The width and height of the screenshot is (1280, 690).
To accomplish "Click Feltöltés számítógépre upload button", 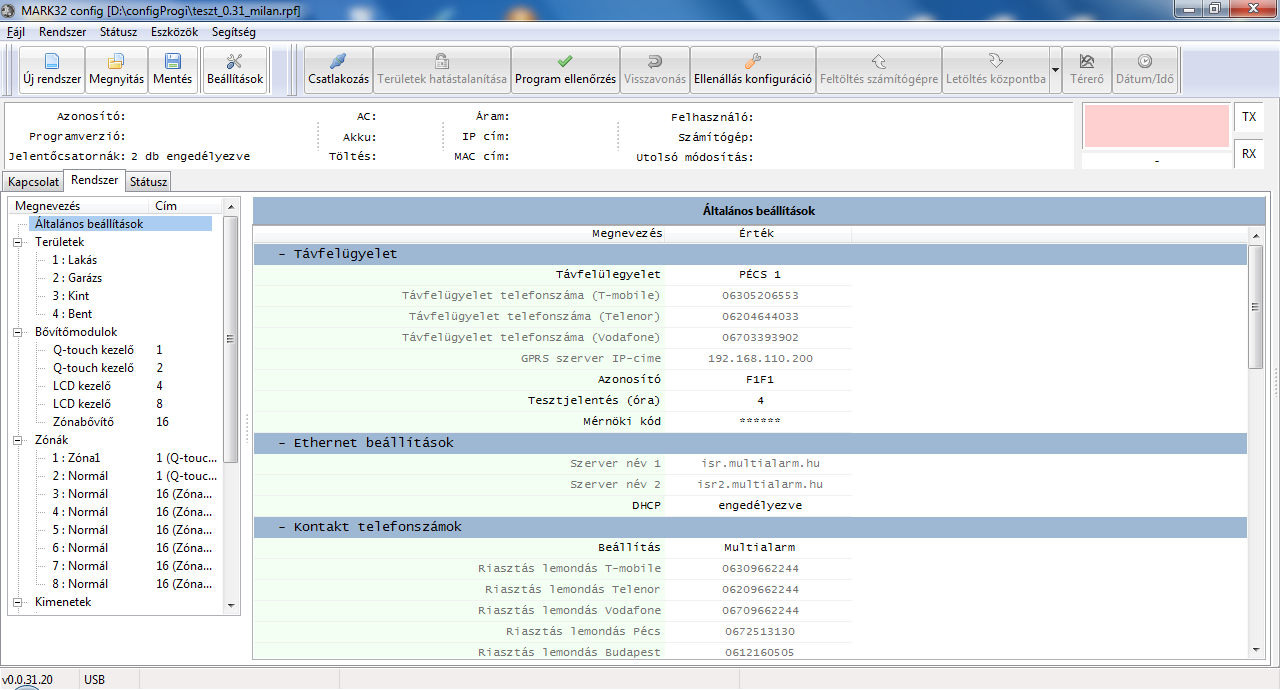I will coord(879,70).
